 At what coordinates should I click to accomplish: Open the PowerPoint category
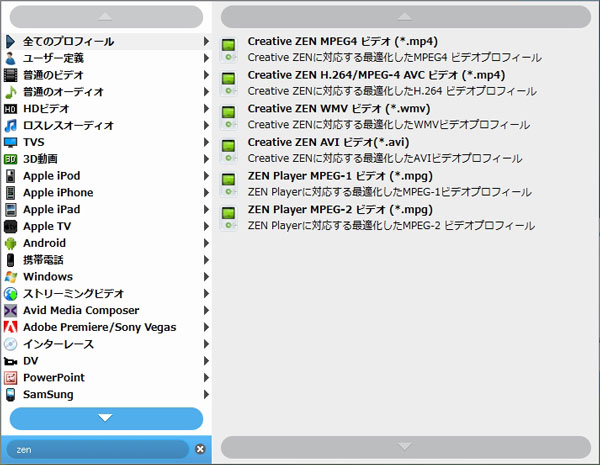pyautogui.click(x=107, y=378)
